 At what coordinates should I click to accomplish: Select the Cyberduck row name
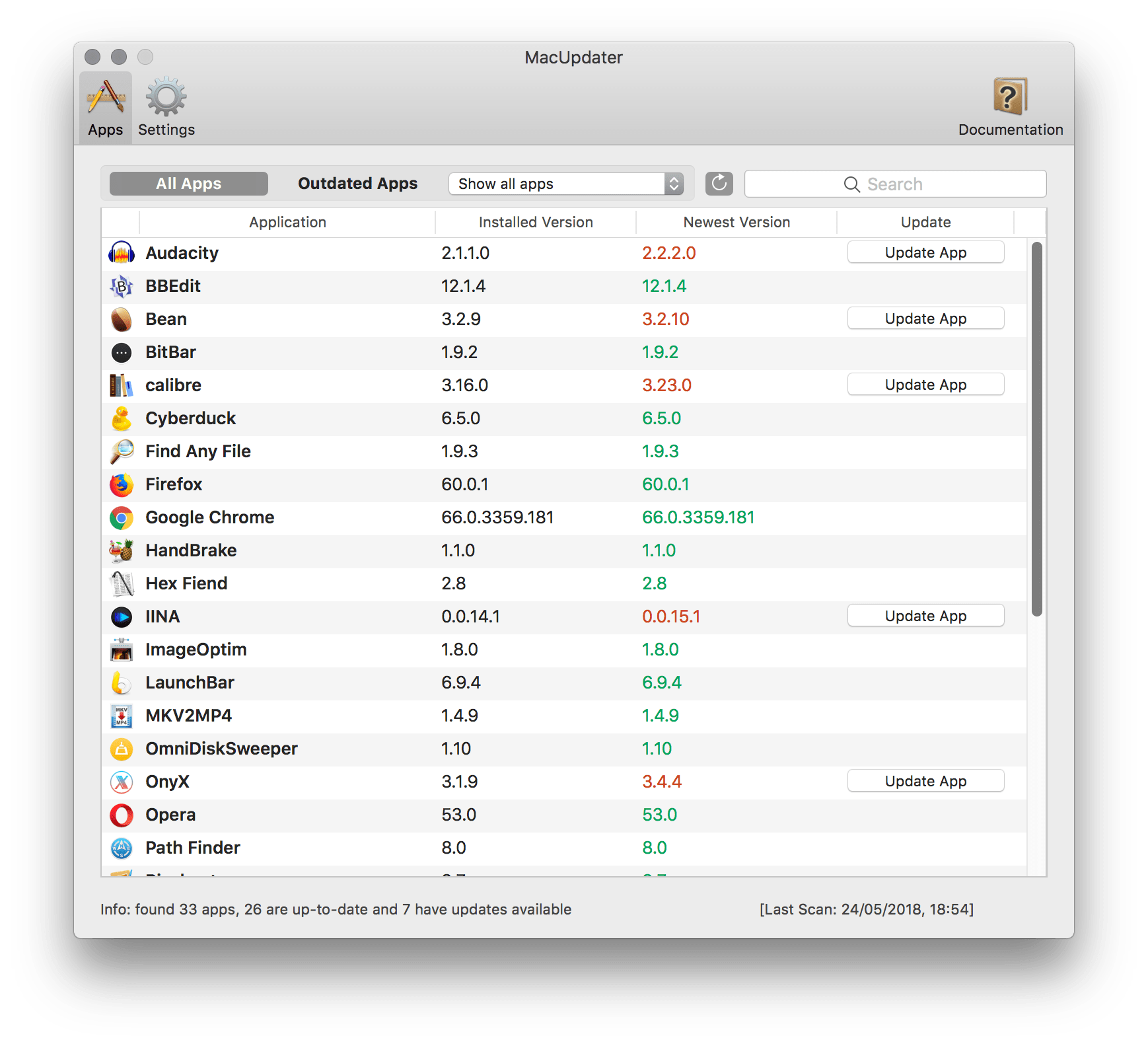point(190,418)
